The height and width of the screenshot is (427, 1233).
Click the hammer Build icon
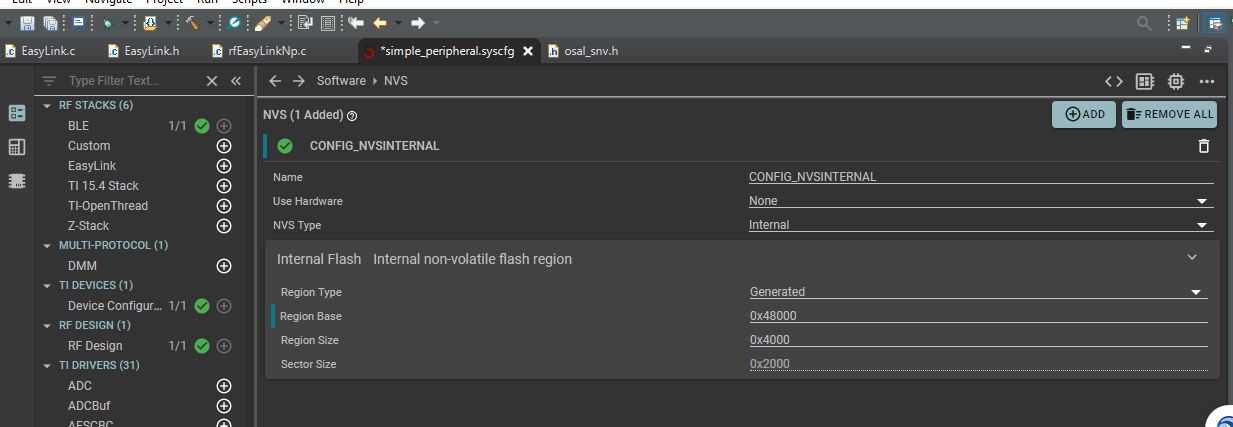click(192, 22)
